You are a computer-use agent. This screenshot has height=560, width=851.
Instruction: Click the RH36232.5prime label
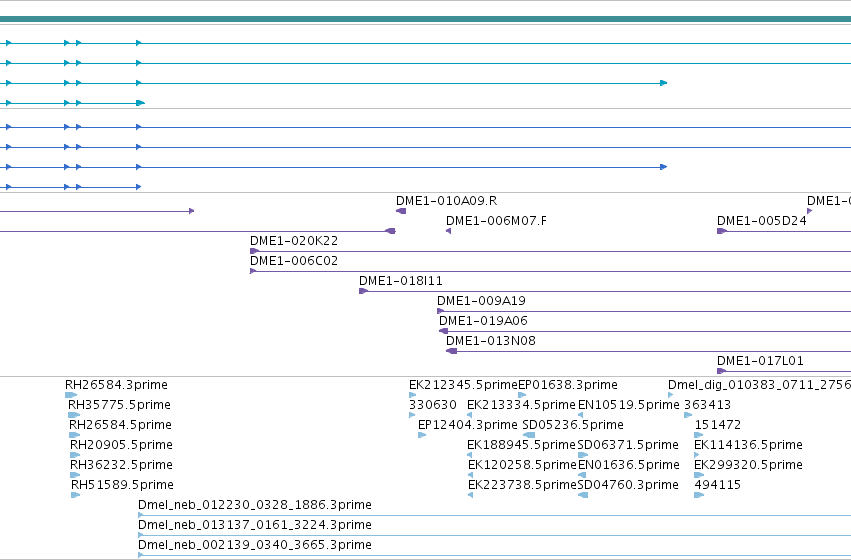click(121, 465)
